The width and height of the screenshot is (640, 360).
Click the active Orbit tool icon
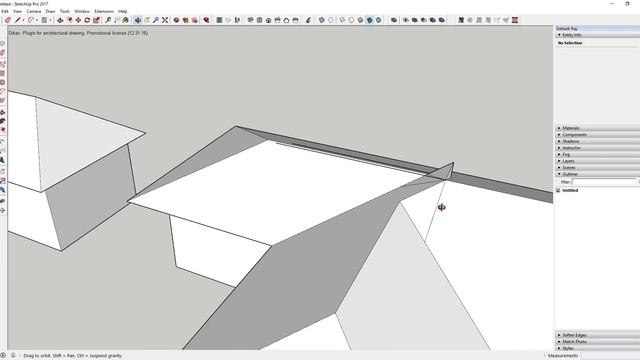click(x=138, y=20)
